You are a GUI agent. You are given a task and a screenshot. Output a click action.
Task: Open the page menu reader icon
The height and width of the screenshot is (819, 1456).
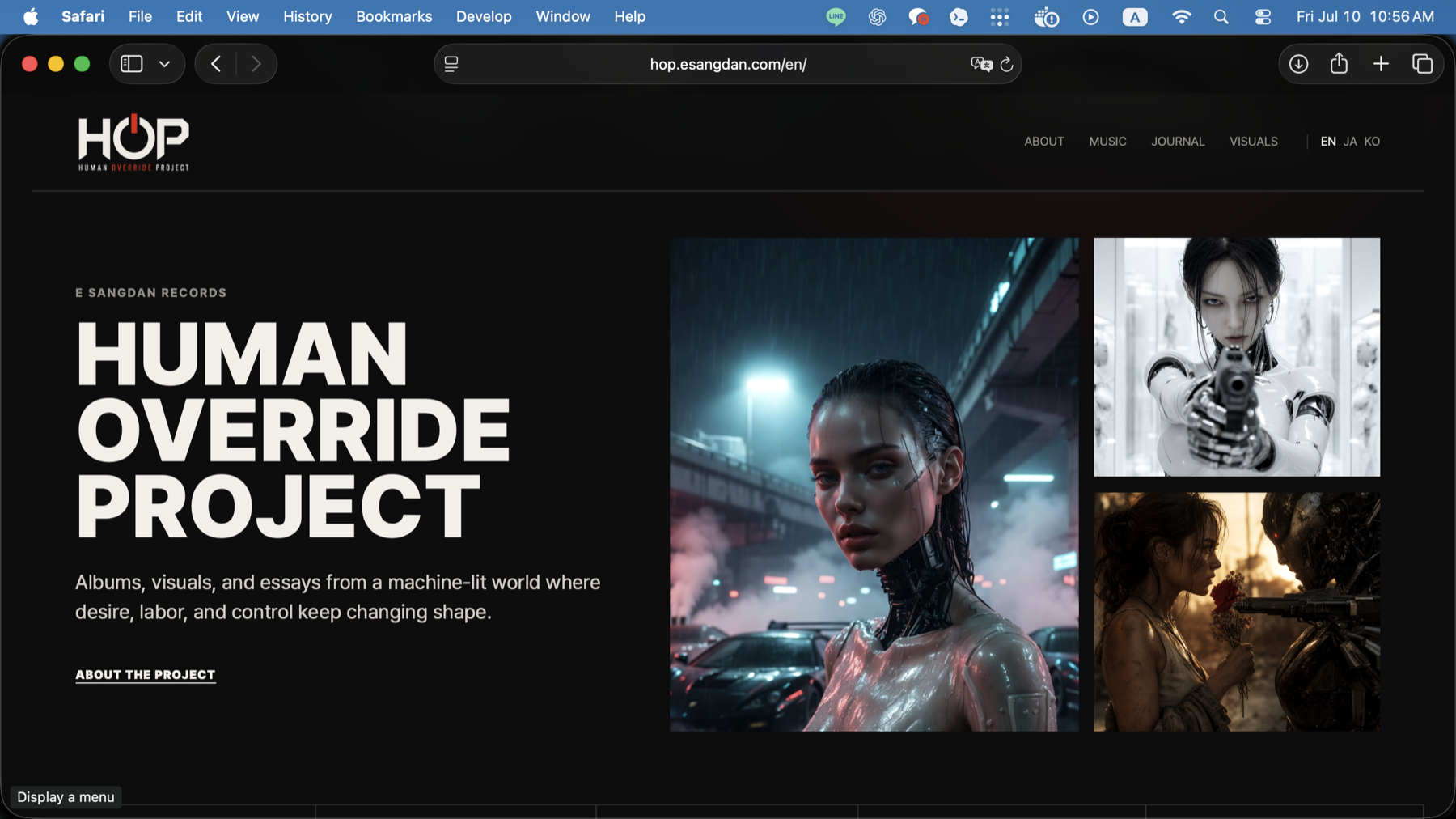[x=451, y=64]
